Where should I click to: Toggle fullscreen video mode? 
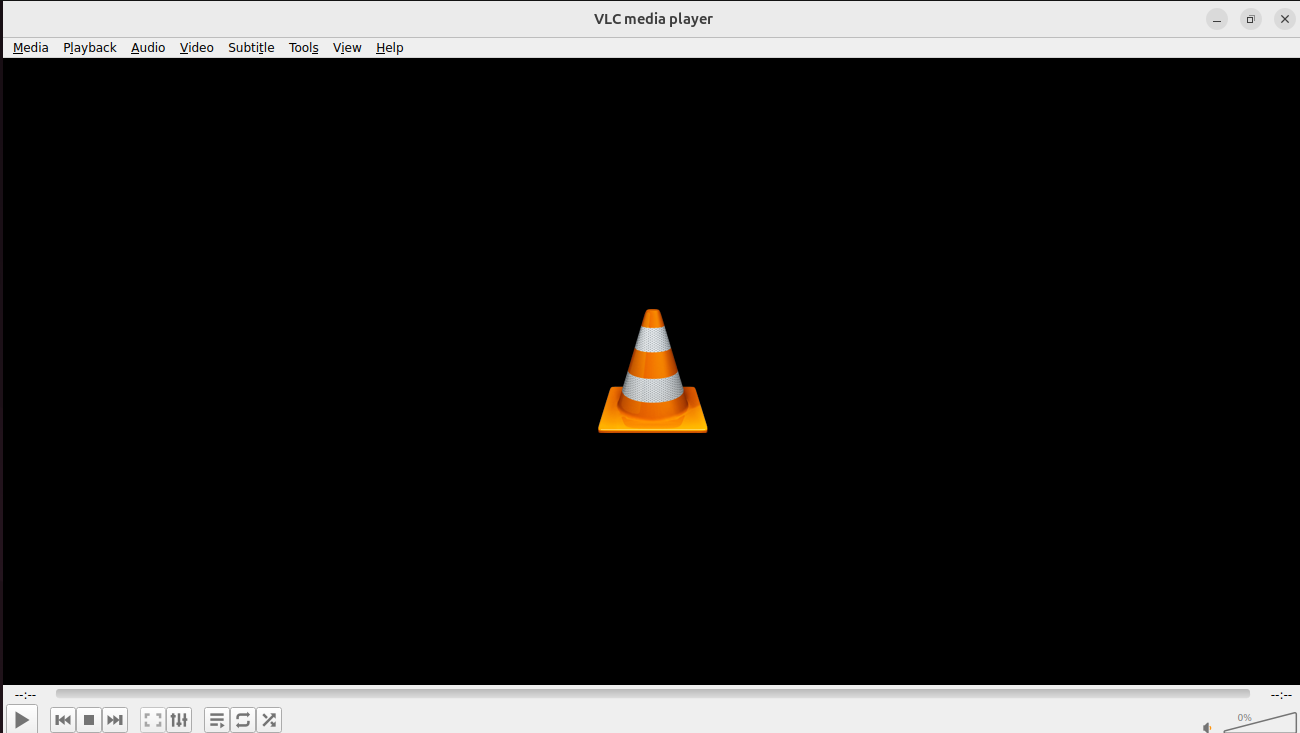click(153, 720)
